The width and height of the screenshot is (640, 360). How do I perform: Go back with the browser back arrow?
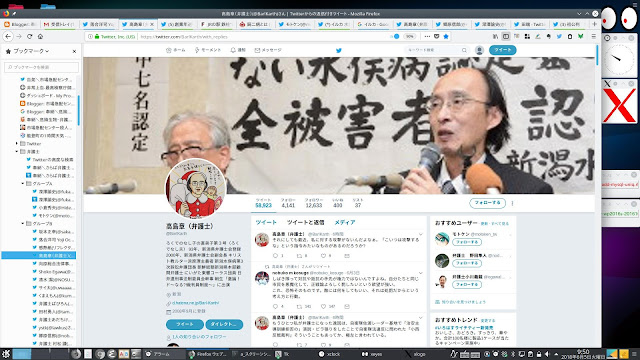[x=8, y=36]
